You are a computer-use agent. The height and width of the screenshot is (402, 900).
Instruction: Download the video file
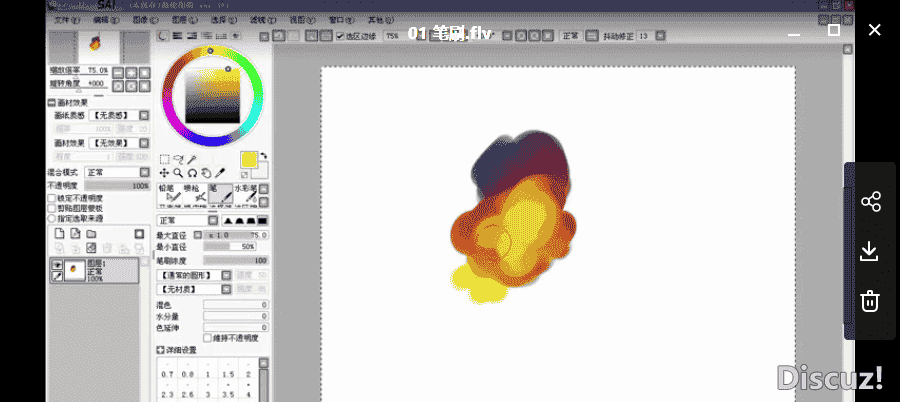(x=870, y=252)
